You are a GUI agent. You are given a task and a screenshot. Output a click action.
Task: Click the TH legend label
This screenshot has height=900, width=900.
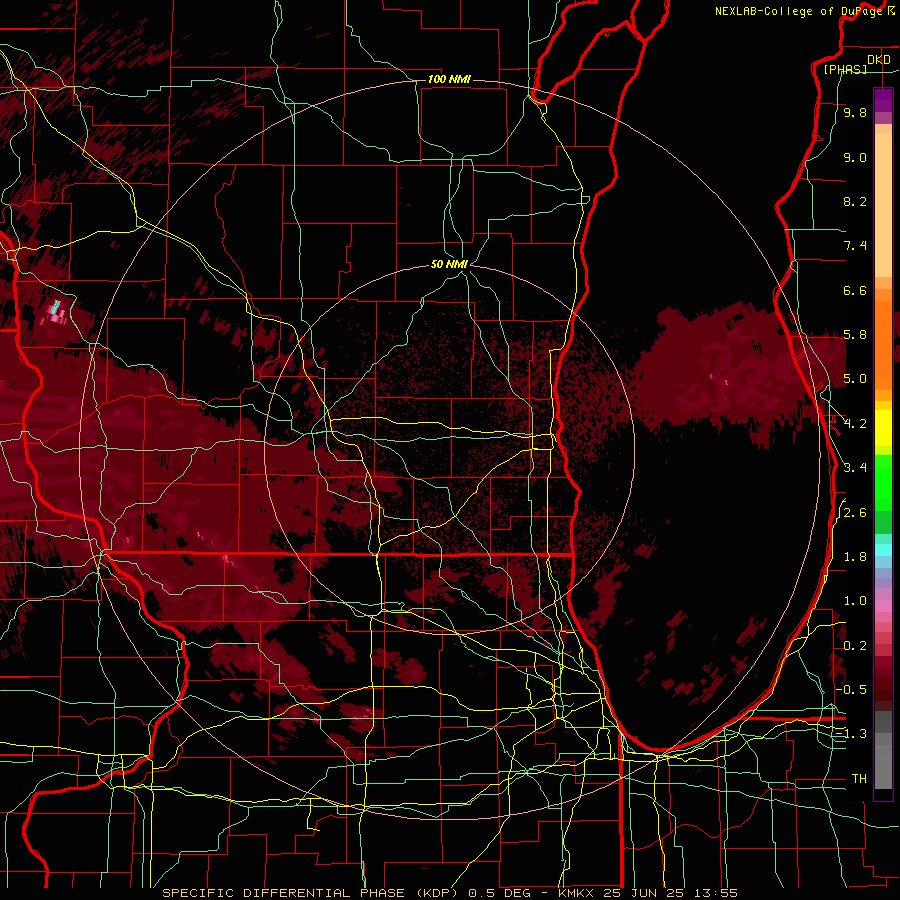pyautogui.click(x=859, y=778)
